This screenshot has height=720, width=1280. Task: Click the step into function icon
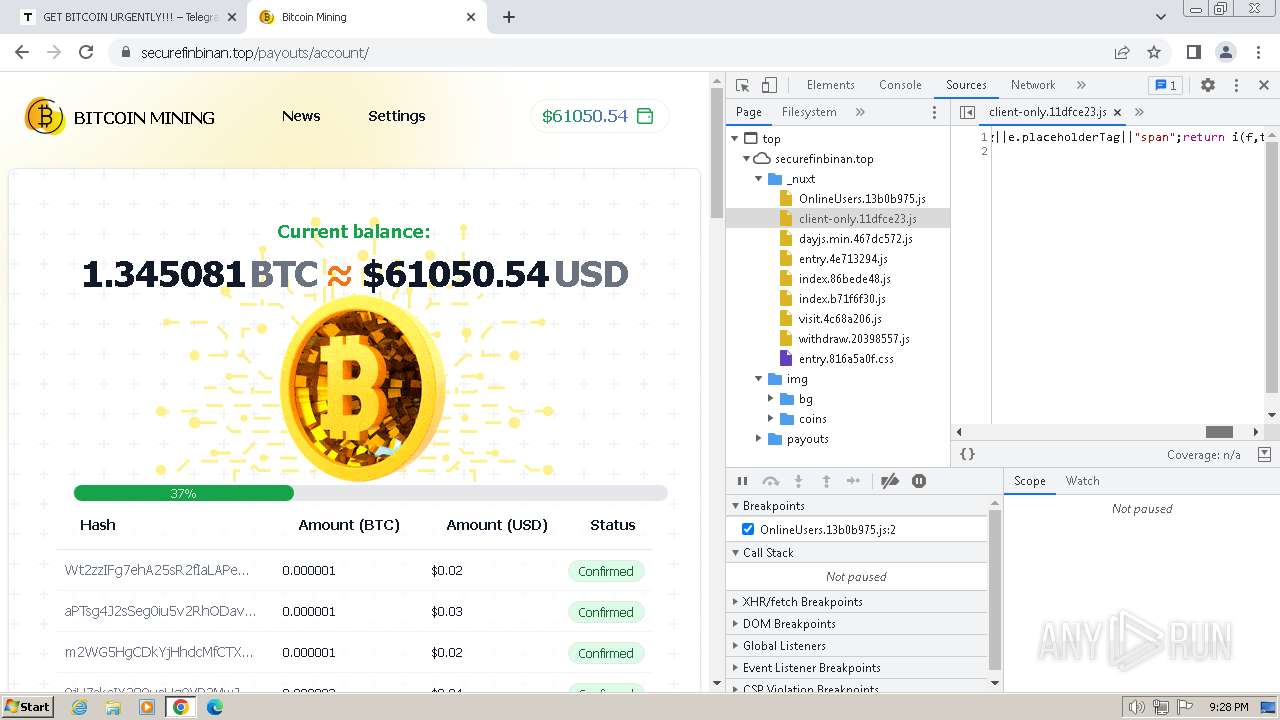click(798, 481)
